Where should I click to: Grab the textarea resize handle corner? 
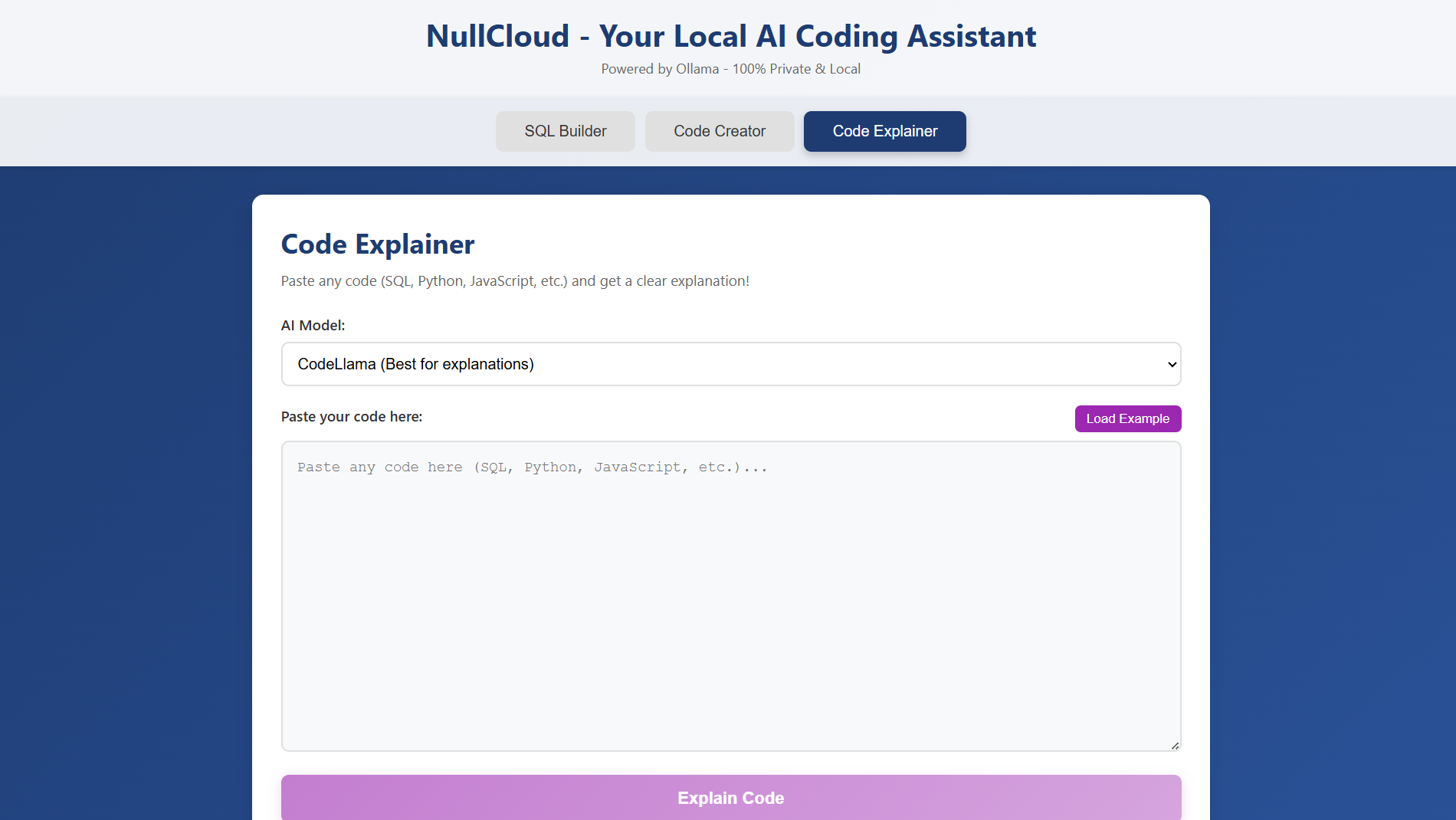tap(1175, 745)
